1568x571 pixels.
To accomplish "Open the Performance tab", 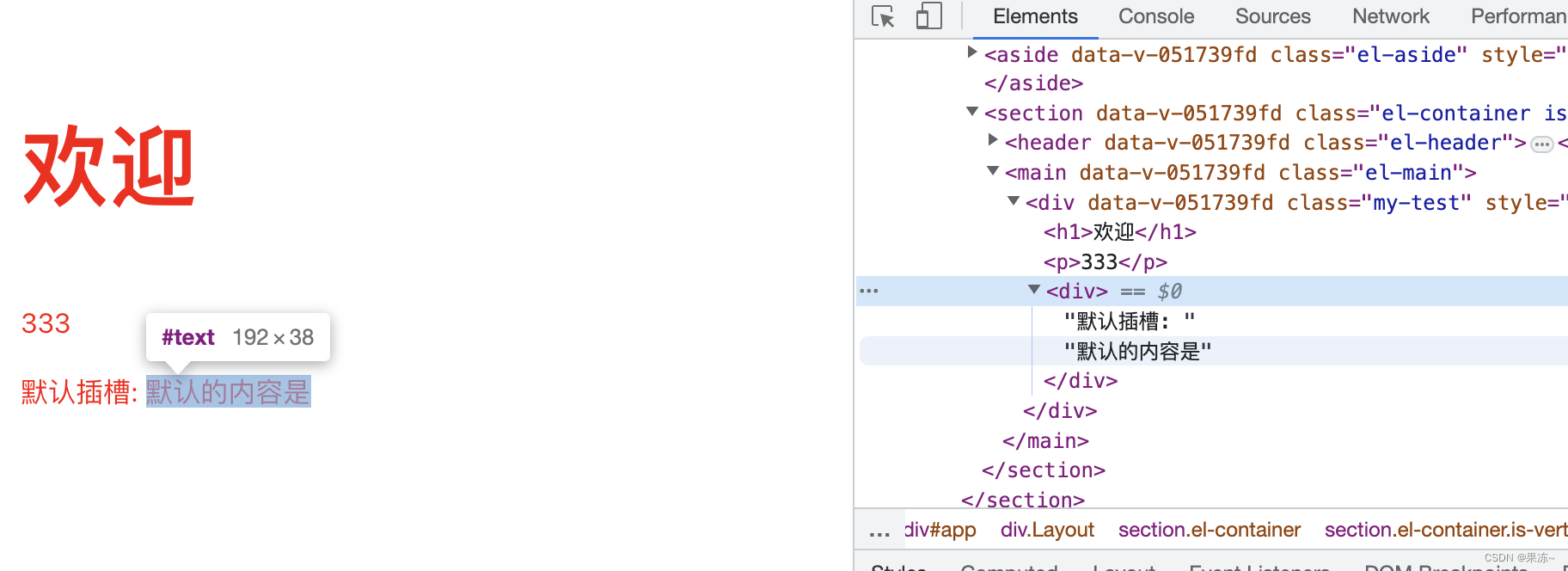I will point(1519,16).
